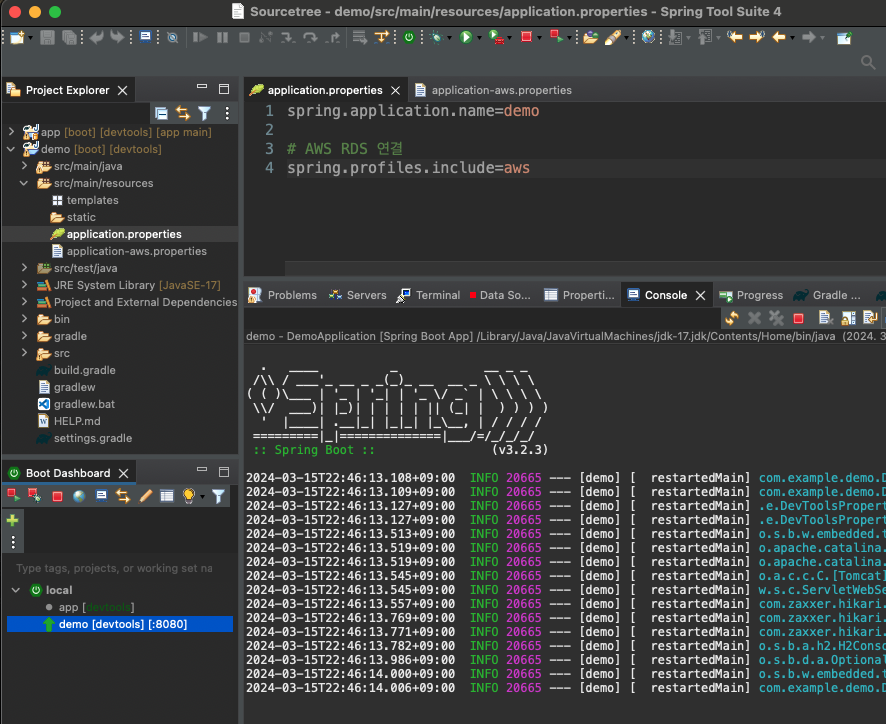Viewport: 886px width, 724px height.
Task: Open the Project Explorer filter icon
Action: click(205, 114)
